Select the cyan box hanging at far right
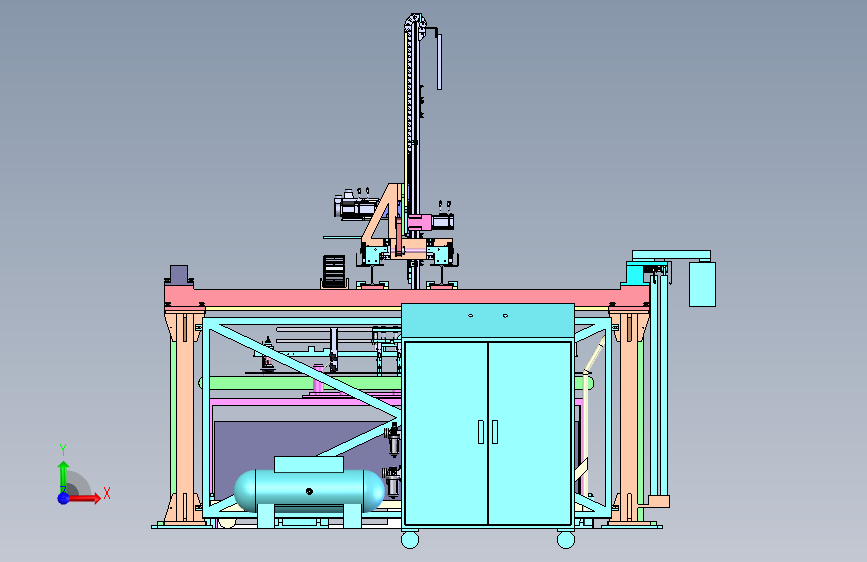Viewport: 867px width, 562px height. [702, 284]
